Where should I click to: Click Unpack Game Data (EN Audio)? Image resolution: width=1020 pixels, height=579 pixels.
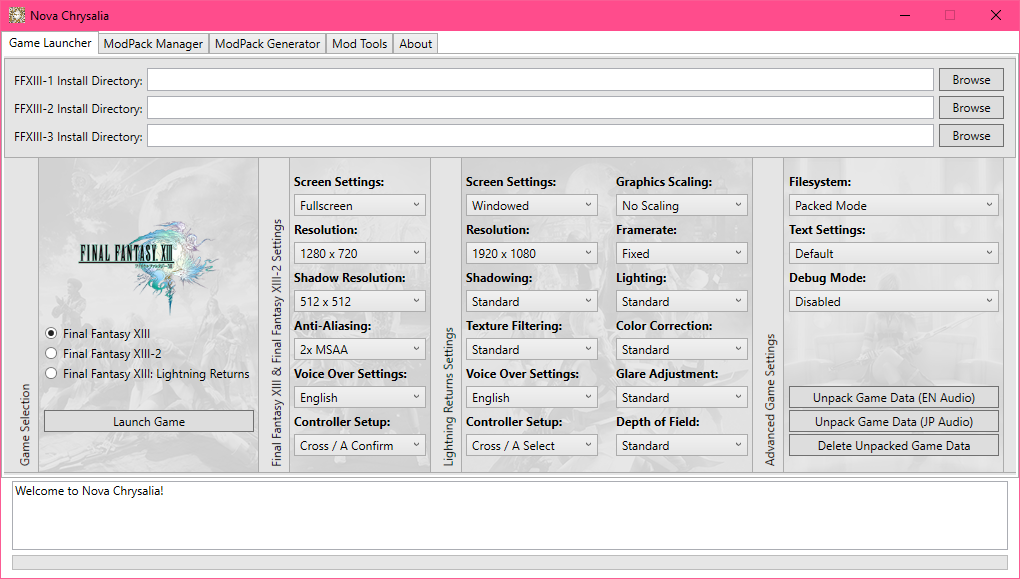coord(894,397)
